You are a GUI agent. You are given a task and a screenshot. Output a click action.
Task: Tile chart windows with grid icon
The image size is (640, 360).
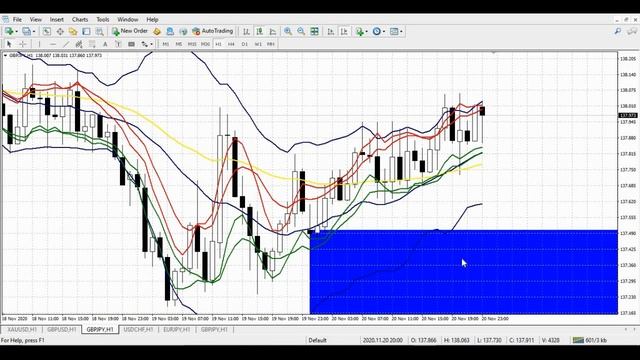(x=314, y=31)
